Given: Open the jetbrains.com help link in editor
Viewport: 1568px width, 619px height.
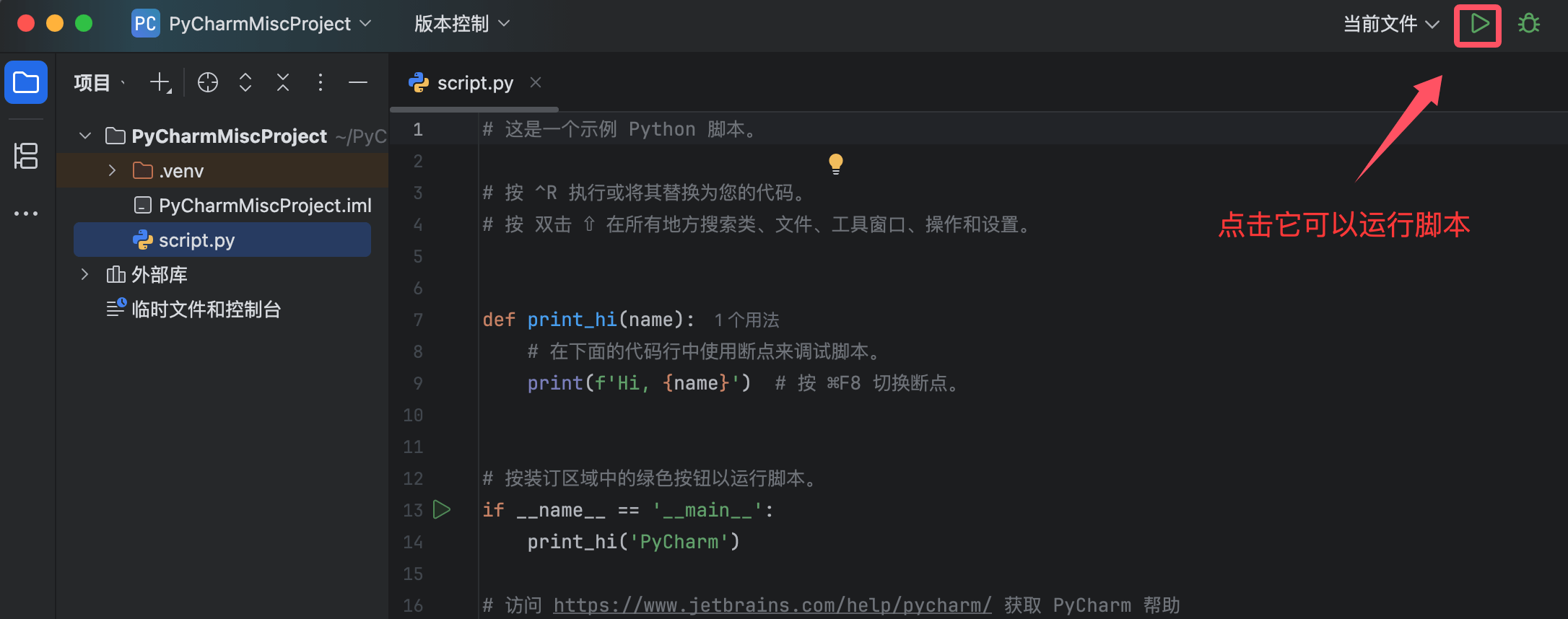Looking at the screenshot, I should coord(772,605).
